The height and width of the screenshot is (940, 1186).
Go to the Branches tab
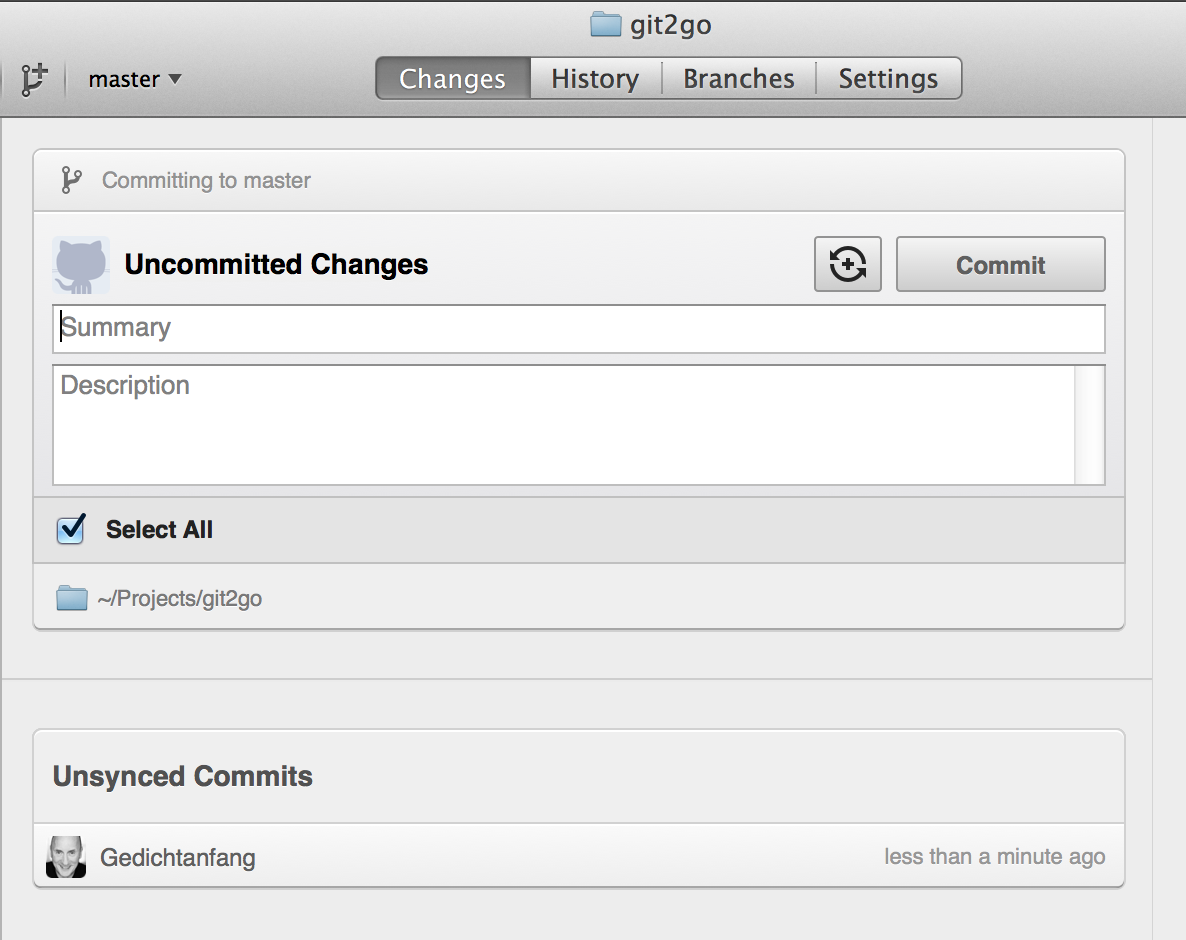[x=739, y=79]
